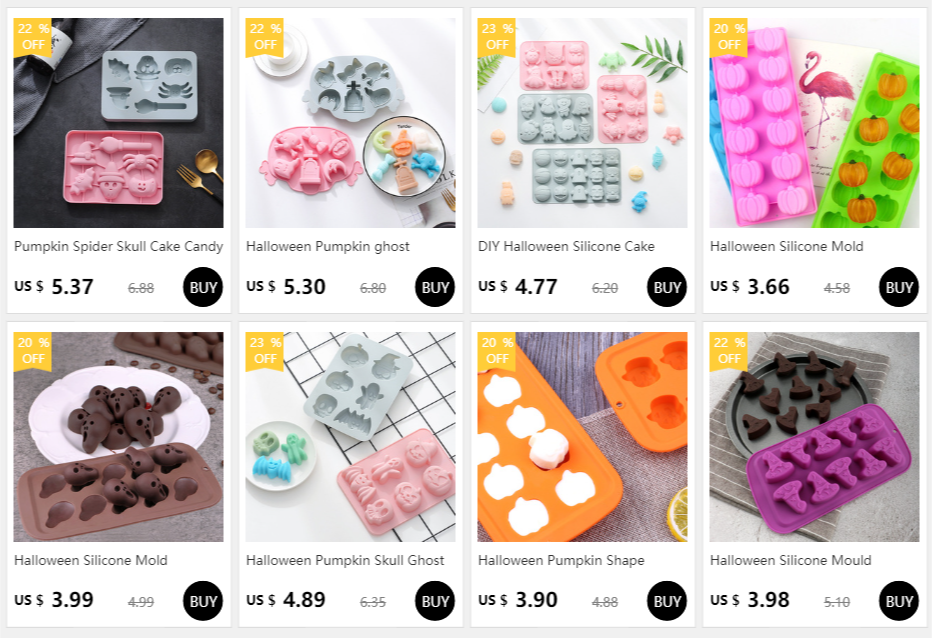This screenshot has width=932, height=638.
Task: Open Pumpkin Spider Skull Cake Candy title
Action: pyautogui.click(x=118, y=246)
